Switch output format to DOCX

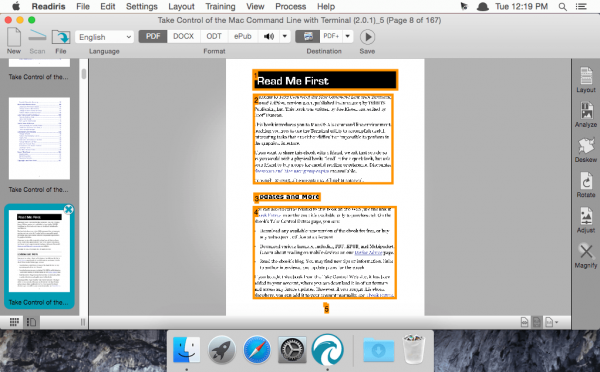point(183,36)
